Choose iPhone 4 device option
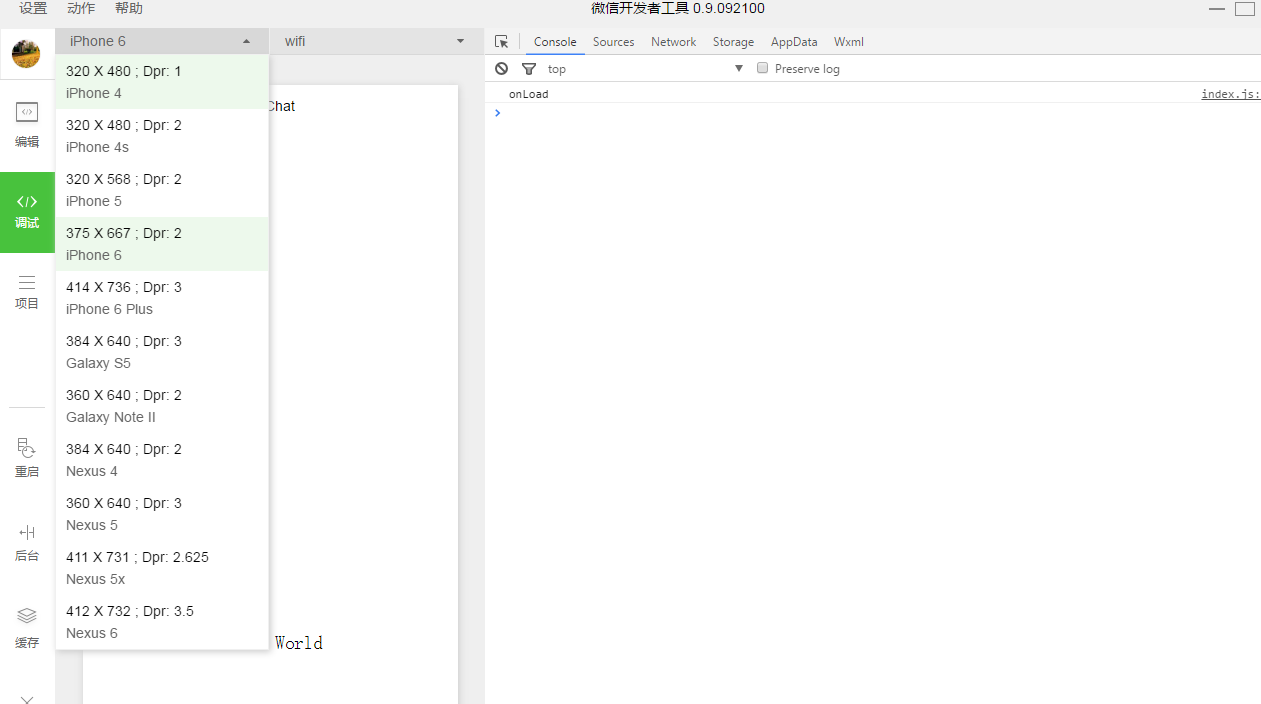Viewport: 1261px width, 704px height. point(162,82)
